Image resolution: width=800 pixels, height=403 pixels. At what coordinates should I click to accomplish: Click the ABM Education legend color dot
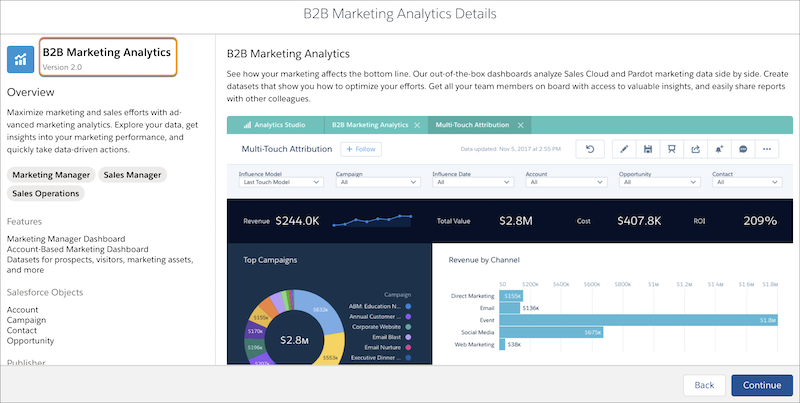click(408, 307)
